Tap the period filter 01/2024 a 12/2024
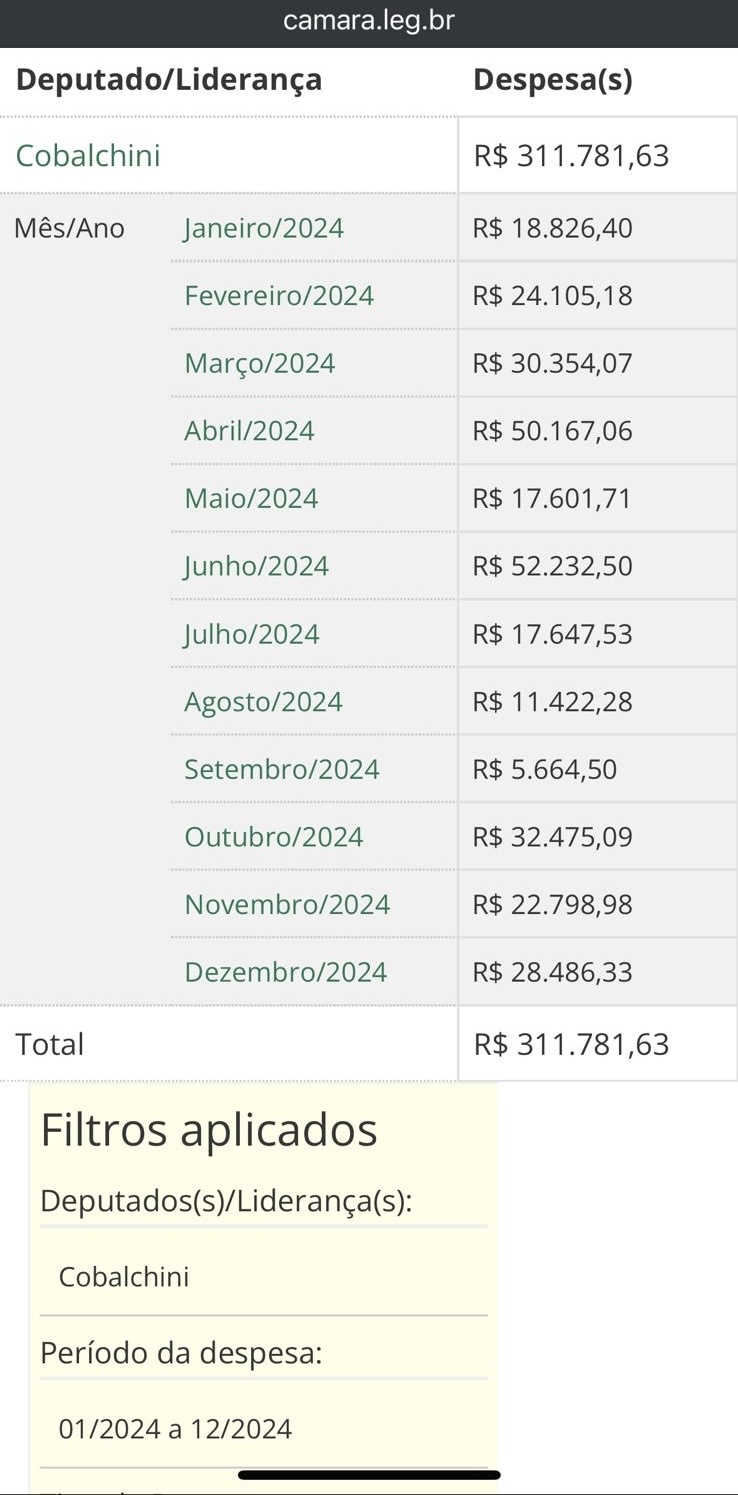 coord(175,1429)
